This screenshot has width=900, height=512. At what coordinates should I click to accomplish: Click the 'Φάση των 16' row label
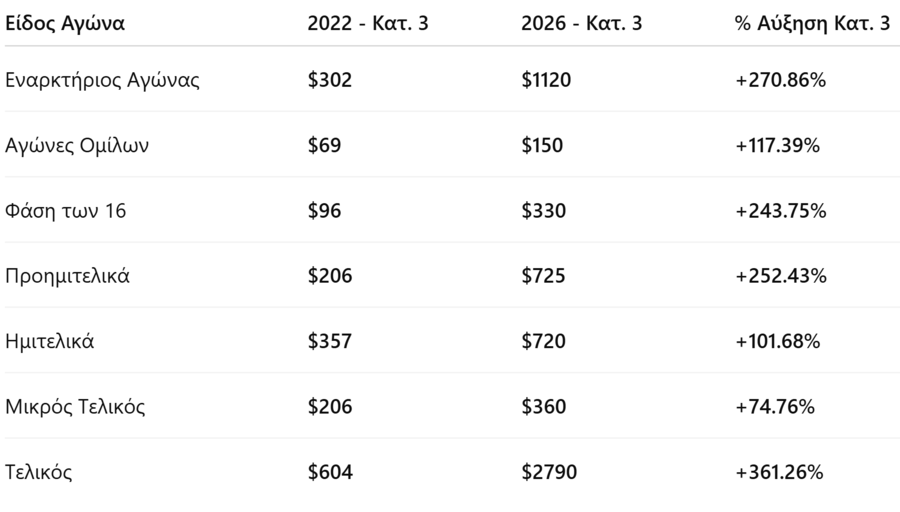[66, 211]
